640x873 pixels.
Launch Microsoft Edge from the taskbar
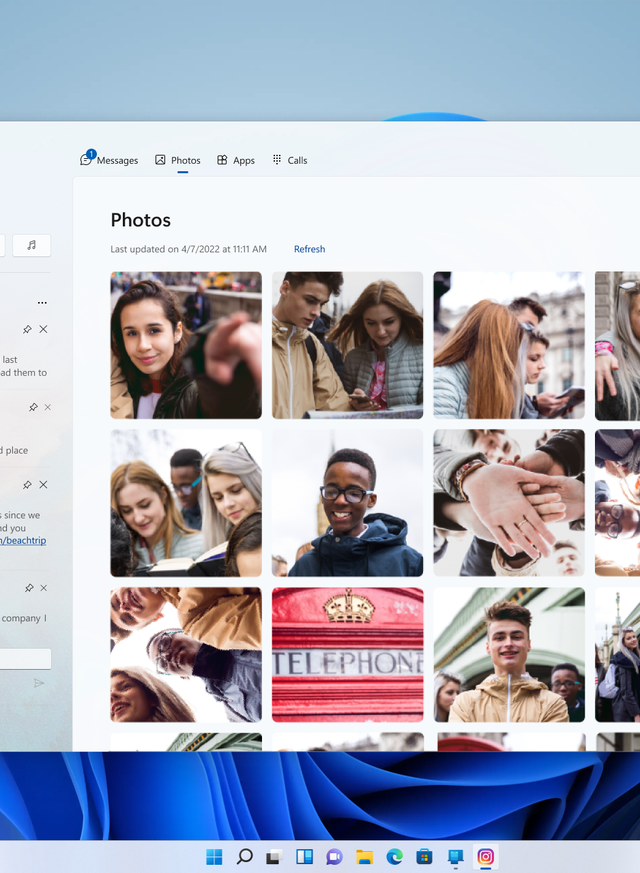394,857
